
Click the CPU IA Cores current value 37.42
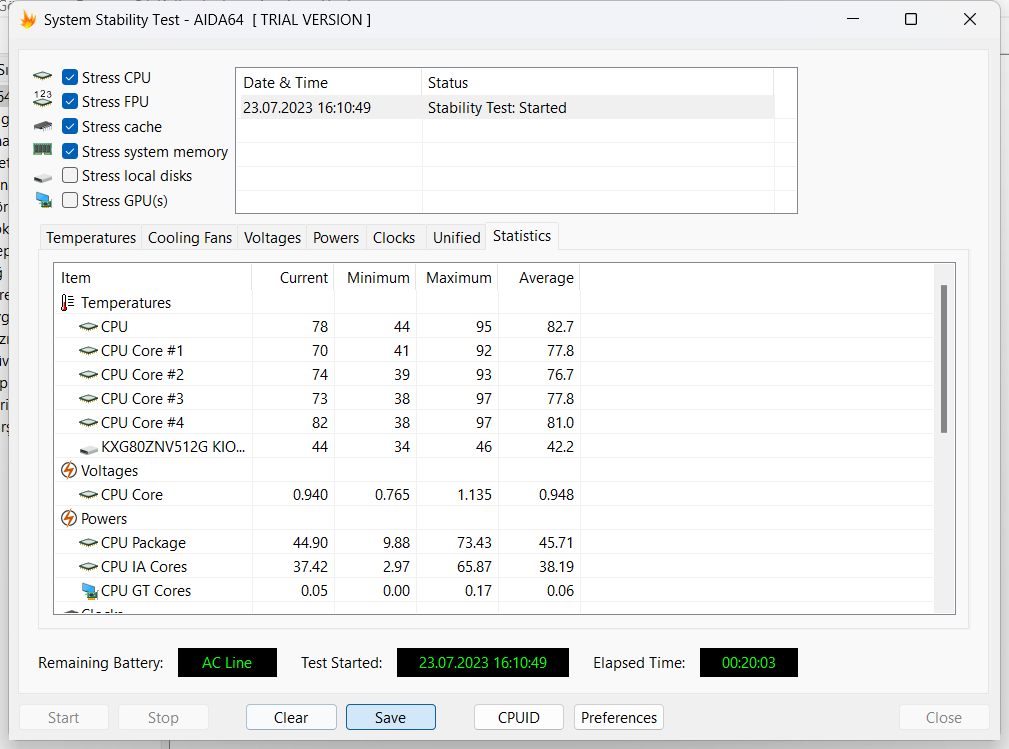tap(310, 567)
